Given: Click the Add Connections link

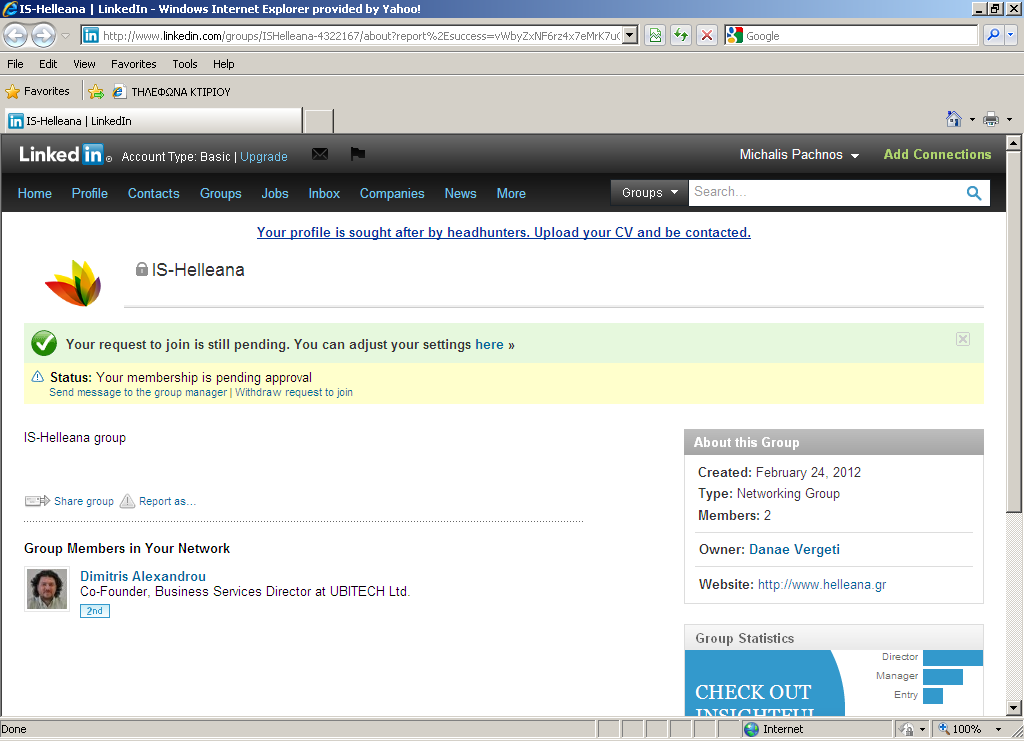Looking at the screenshot, I should point(937,155).
